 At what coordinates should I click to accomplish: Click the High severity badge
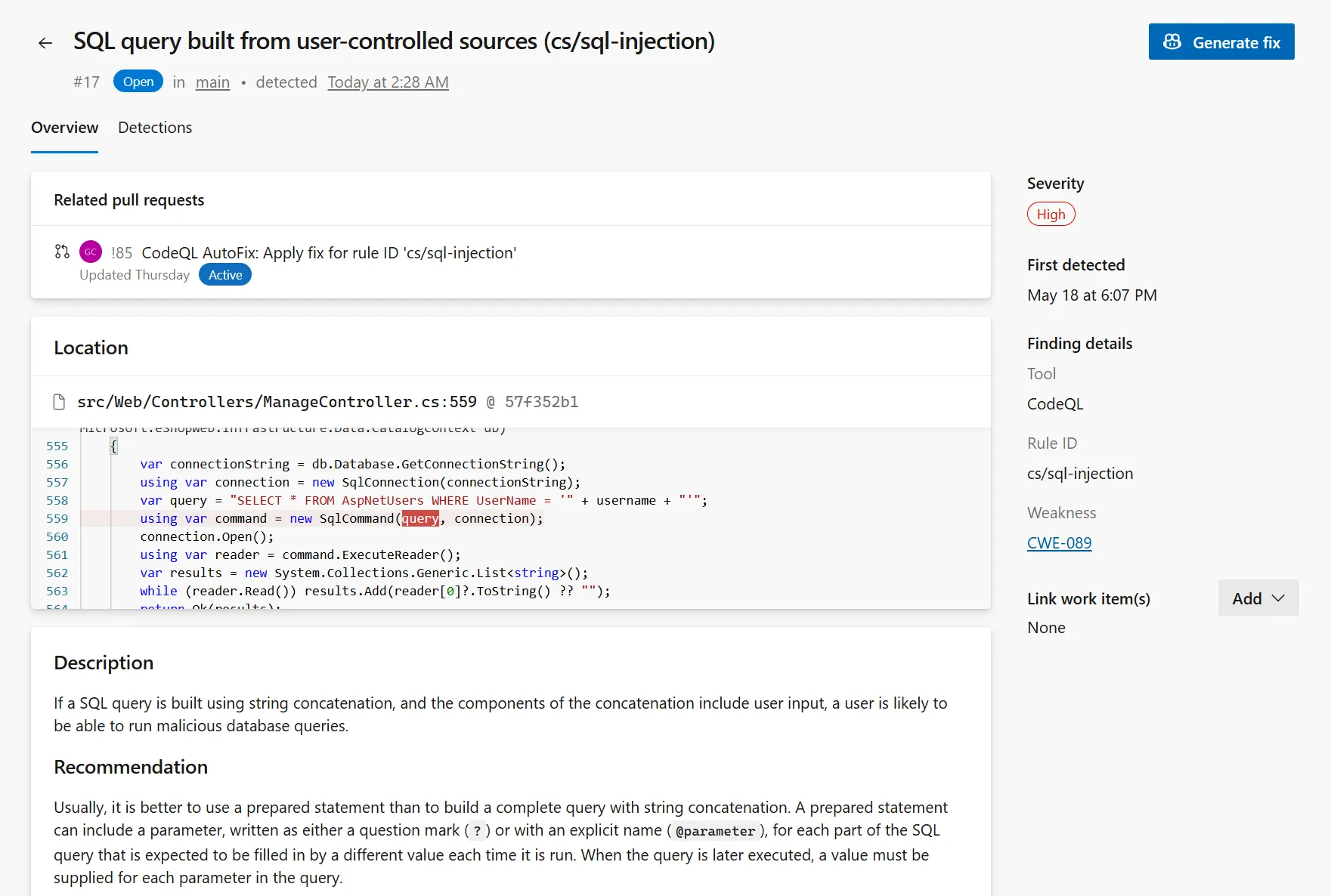1051,215
